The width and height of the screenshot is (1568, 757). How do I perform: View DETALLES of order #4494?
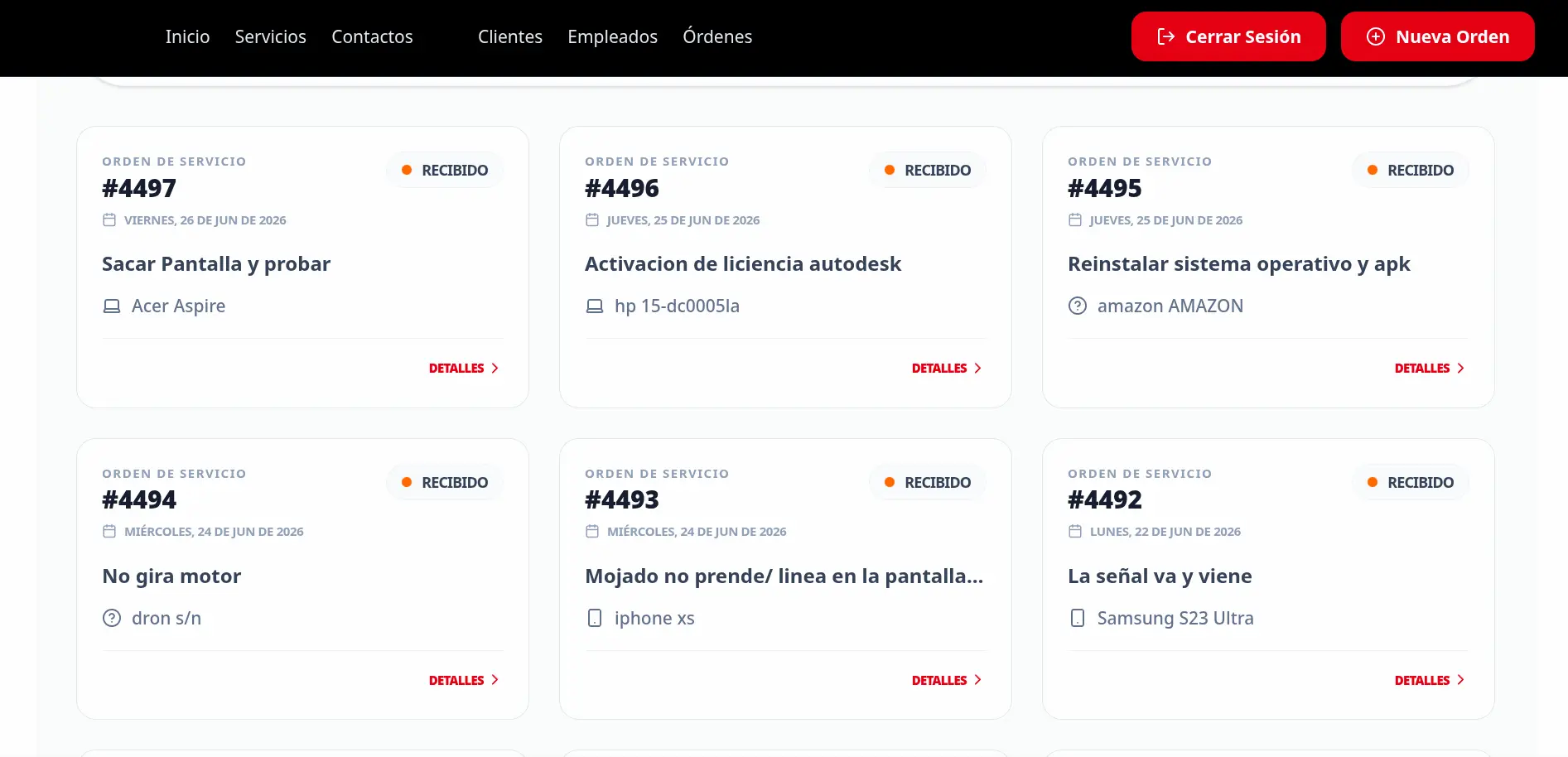point(464,680)
